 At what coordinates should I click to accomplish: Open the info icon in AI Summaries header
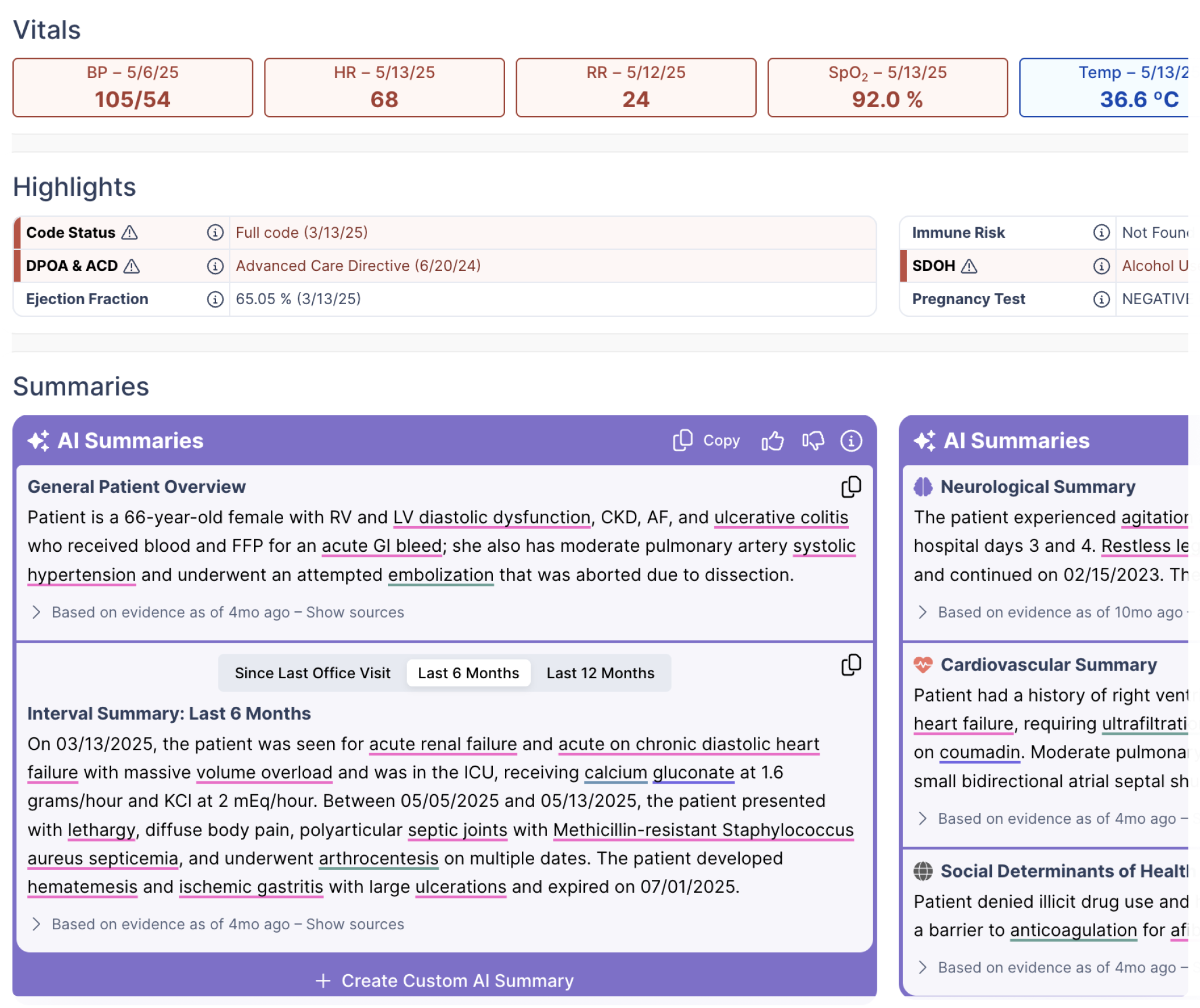pos(850,440)
